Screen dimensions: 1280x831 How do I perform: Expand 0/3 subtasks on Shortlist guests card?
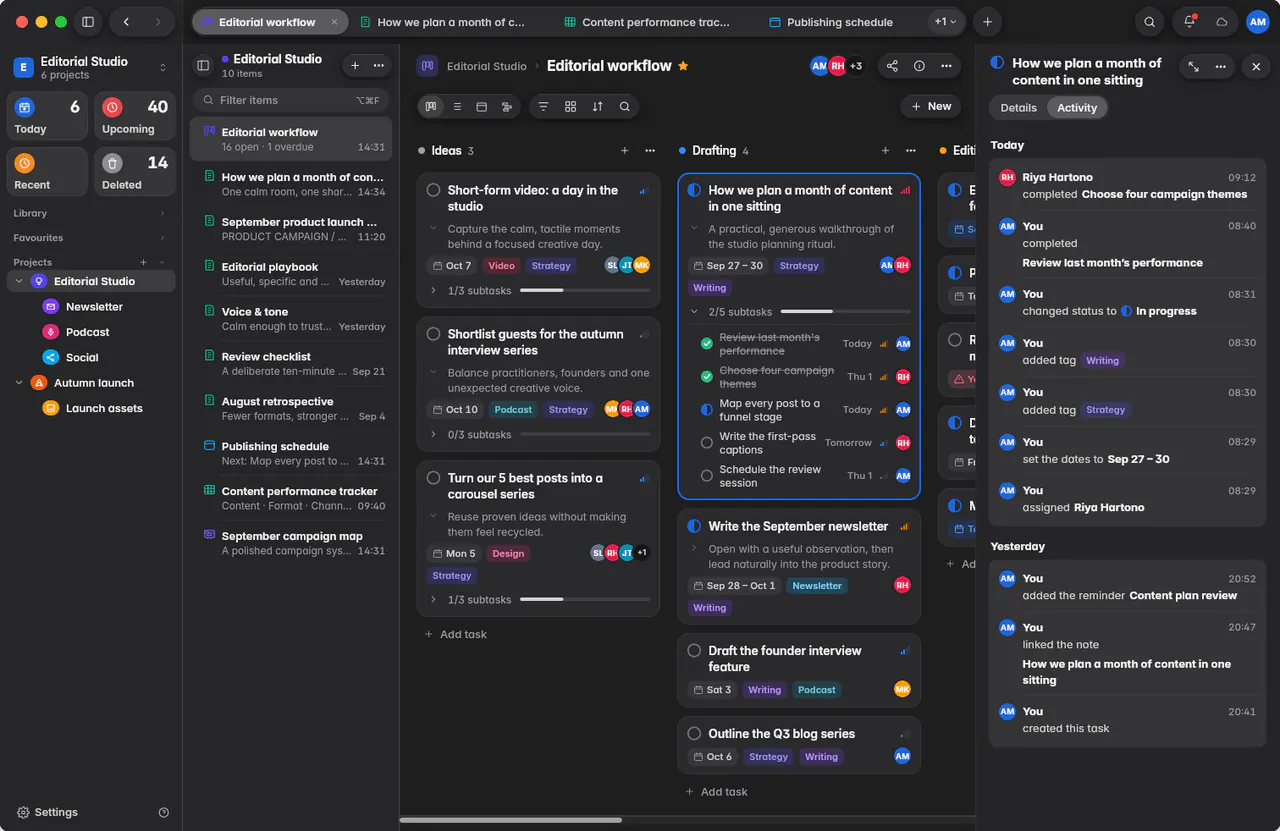(x=433, y=435)
